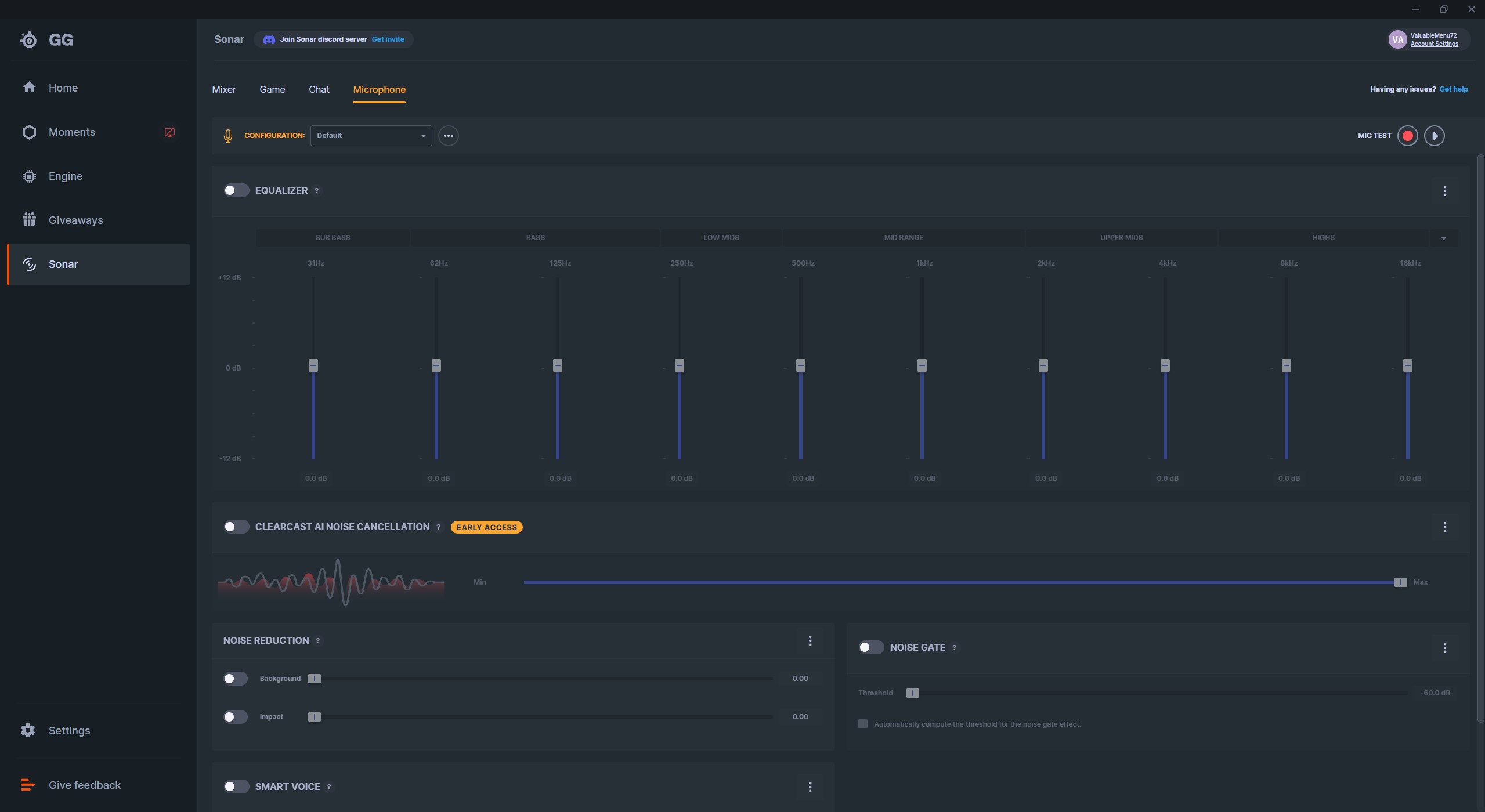This screenshot has height=812, width=1485.
Task: Expand the equalizer bands dropdown arrow
Action: click(x=1443, y=238)
